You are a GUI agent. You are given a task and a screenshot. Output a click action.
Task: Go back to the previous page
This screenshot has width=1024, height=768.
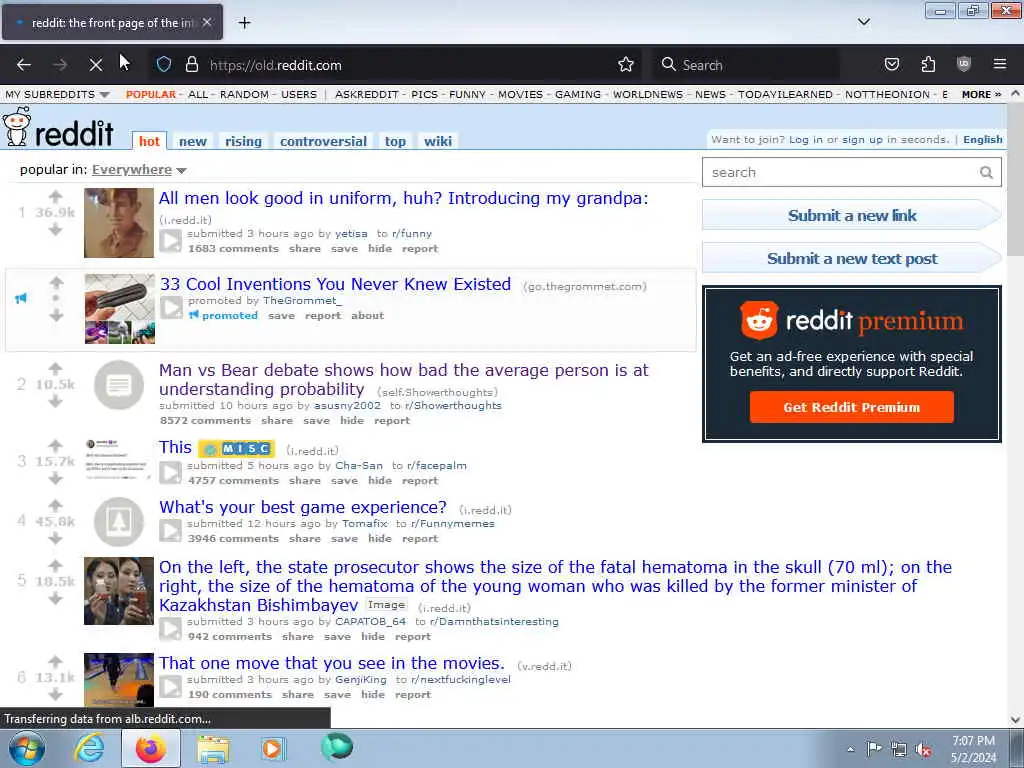(24, 65)
